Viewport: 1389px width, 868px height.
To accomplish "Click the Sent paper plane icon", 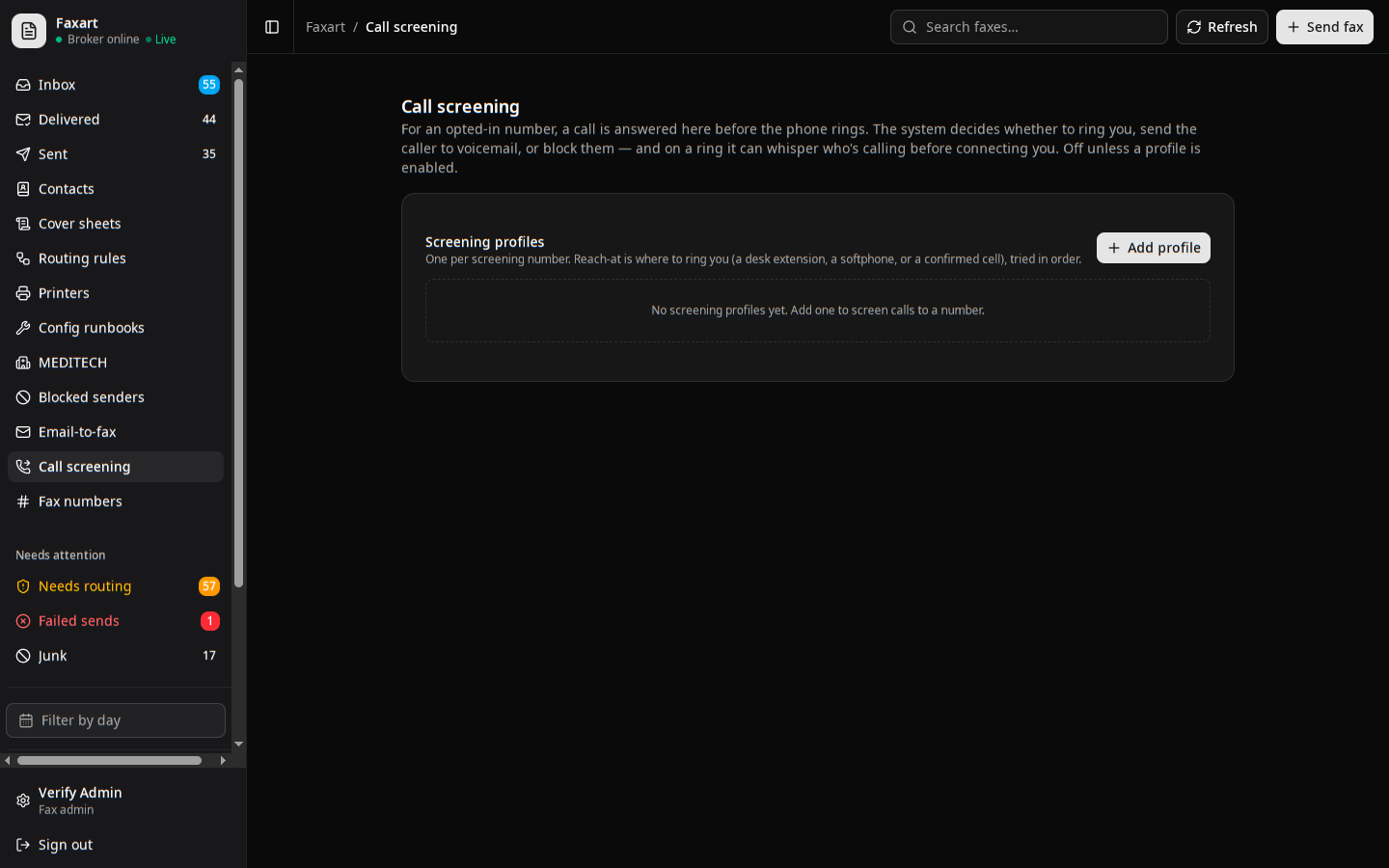I will tap(23, 154).
